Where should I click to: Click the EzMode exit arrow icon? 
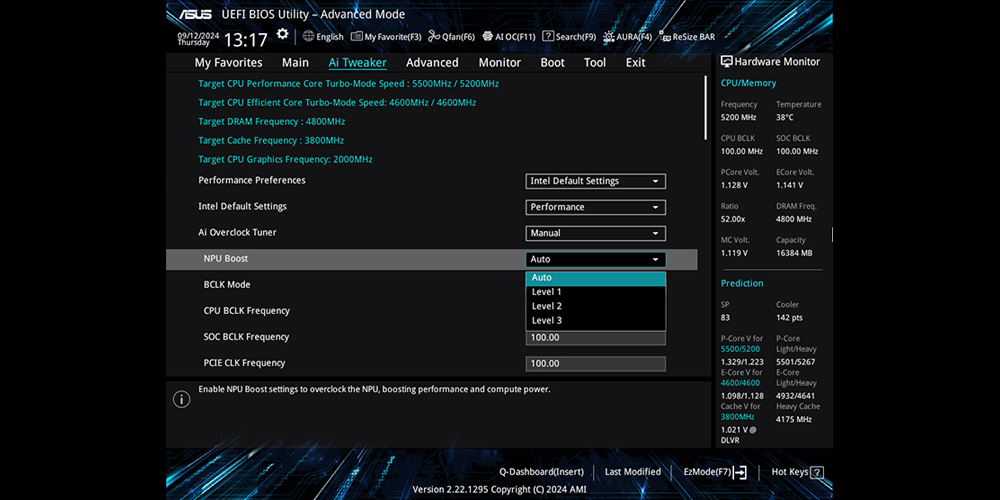coord(740,473)
